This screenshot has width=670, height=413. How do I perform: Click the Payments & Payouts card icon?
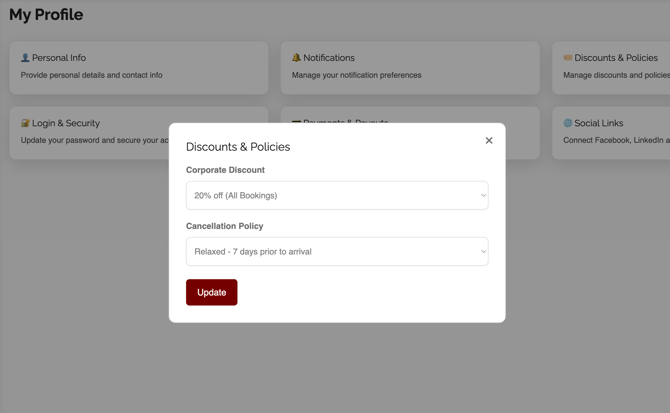(x=296, y=122)
